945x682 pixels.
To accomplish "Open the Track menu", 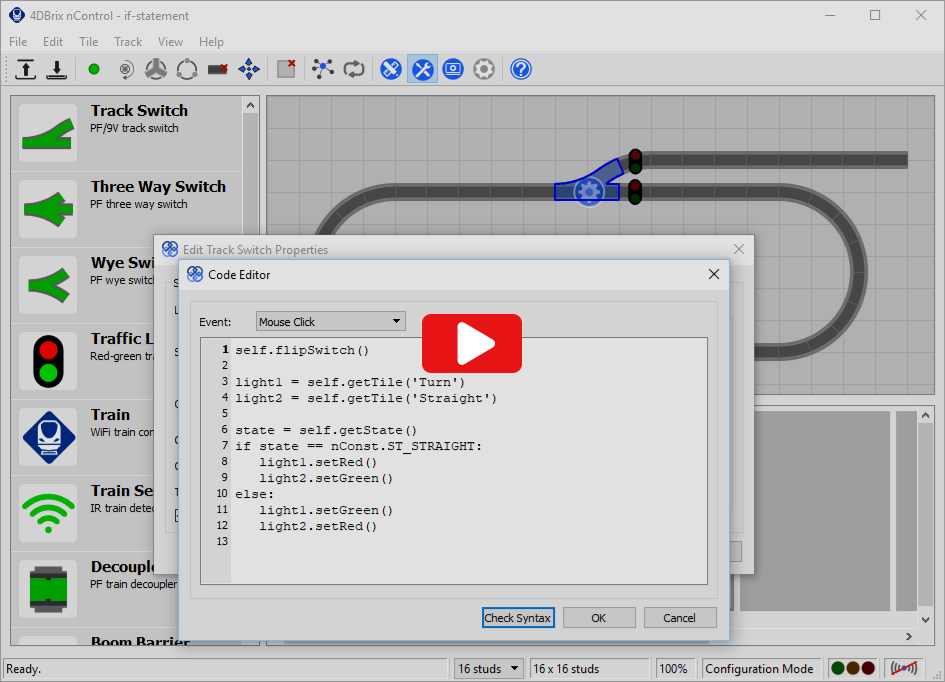I will [128, 42].
